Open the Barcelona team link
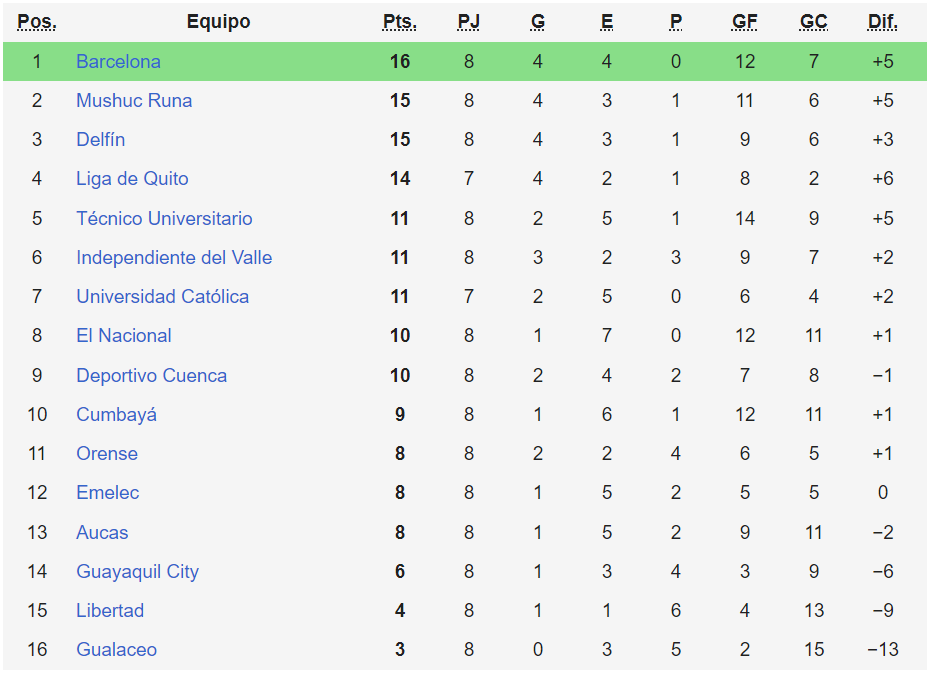Screen dimensions: 938x676 click(118, 62)
